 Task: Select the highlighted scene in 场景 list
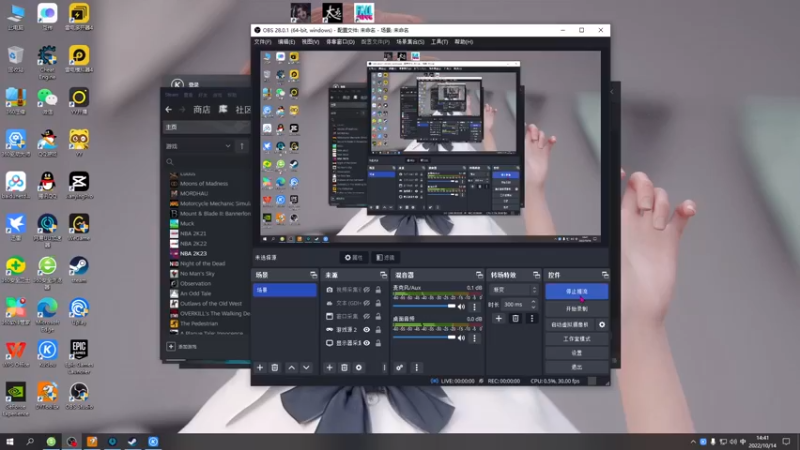[285, 290]
